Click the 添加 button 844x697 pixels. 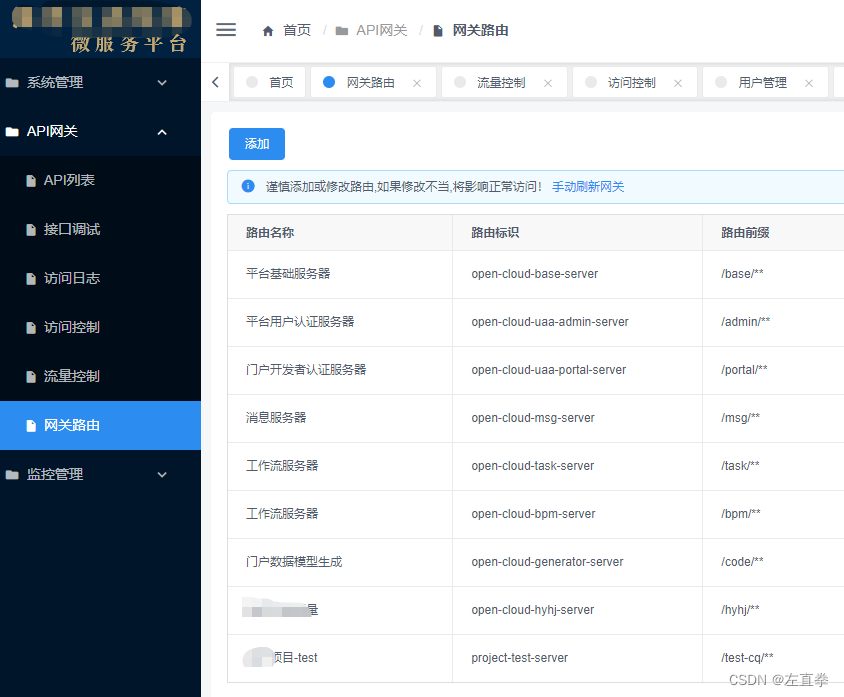(x=256, y=144)
